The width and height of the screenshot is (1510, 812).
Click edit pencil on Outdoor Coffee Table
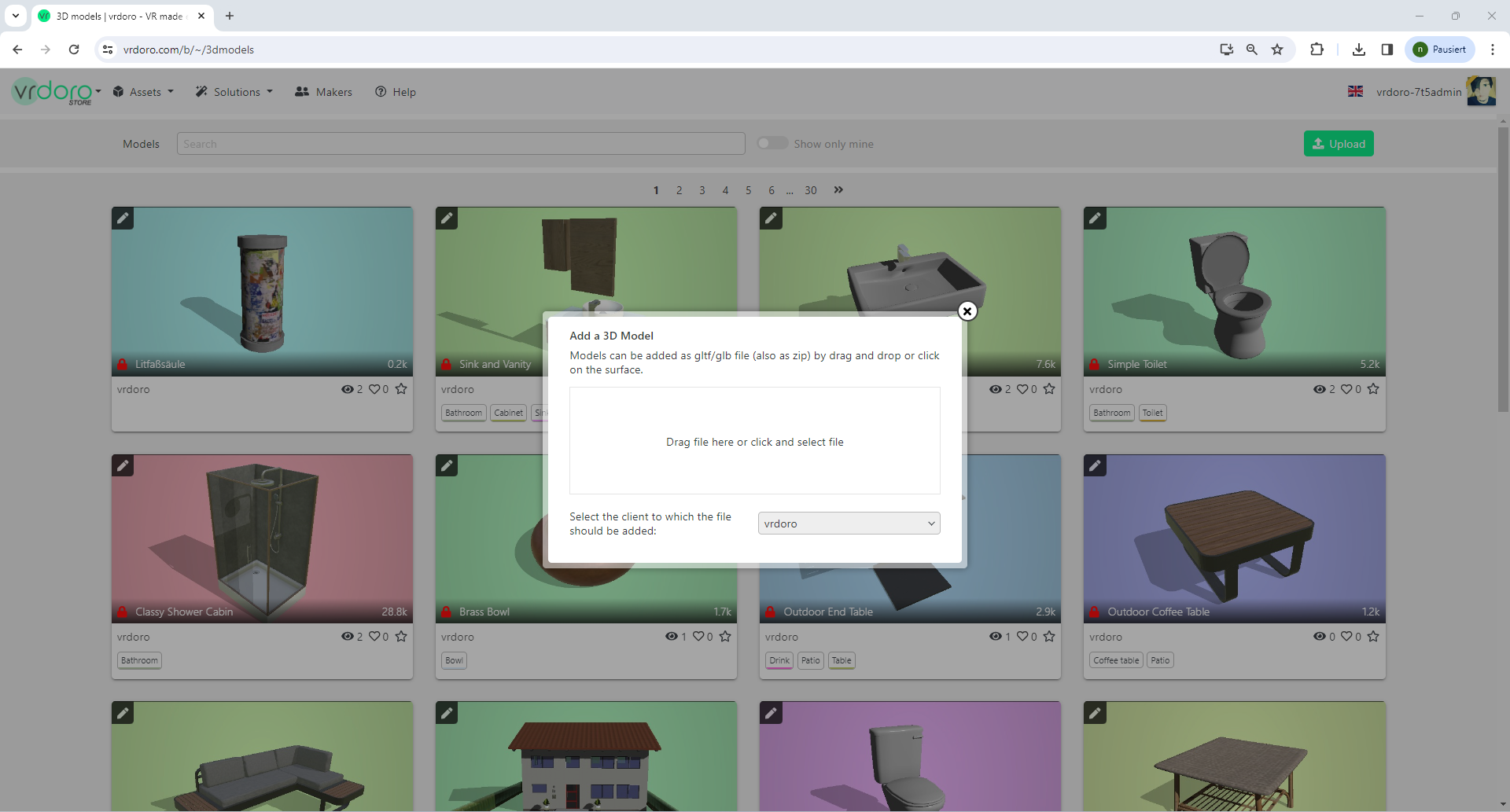[1095, 466]
